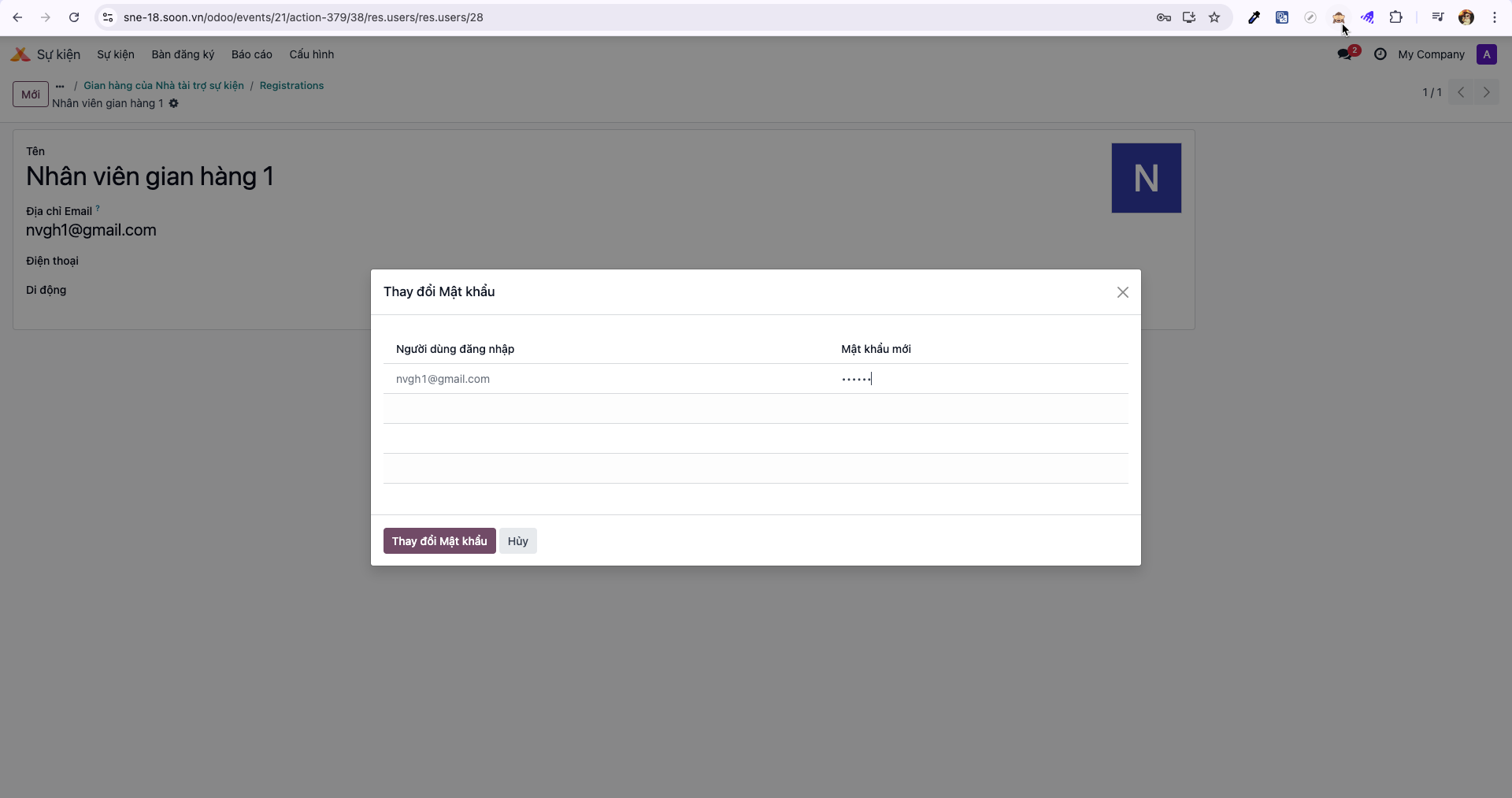The height and width of the screenshot is (798, 1512).
Task: Open the saved passwords key icon
Action: pyautogui.click(x=1164, y=17)
